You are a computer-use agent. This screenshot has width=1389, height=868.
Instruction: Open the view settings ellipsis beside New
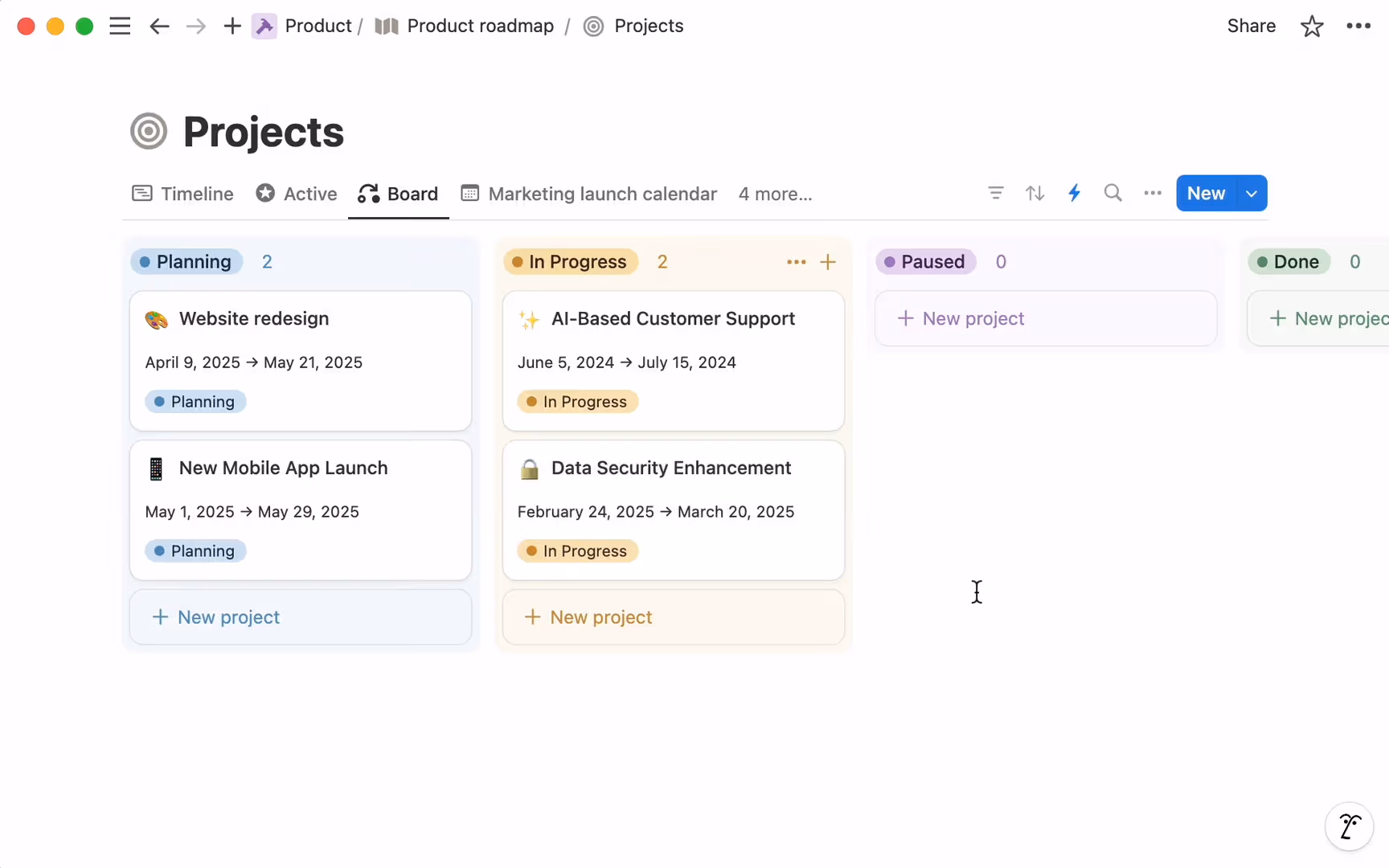(x=1152, y=193)
